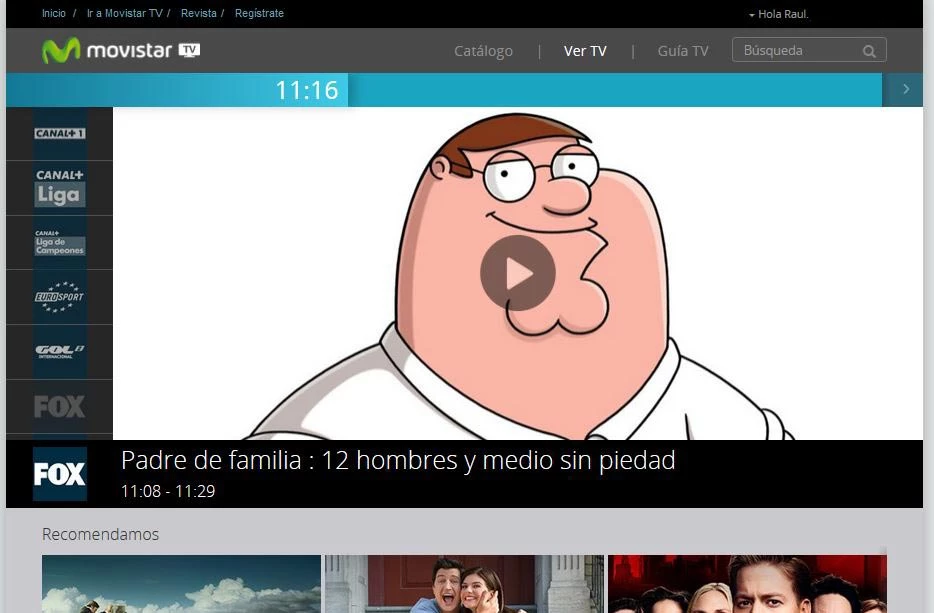The height and width of the screenshot is (613, 934).
Task: Select the Ver TV tab
Action: tap(585, 50)
